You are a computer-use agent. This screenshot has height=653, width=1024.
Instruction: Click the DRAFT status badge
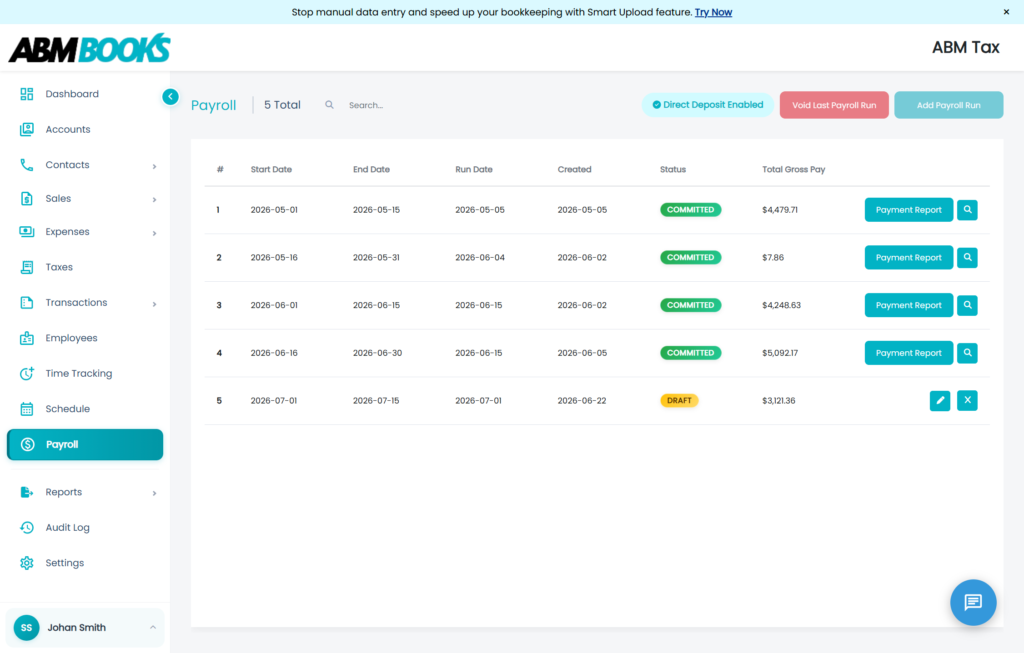click(679, 400)
